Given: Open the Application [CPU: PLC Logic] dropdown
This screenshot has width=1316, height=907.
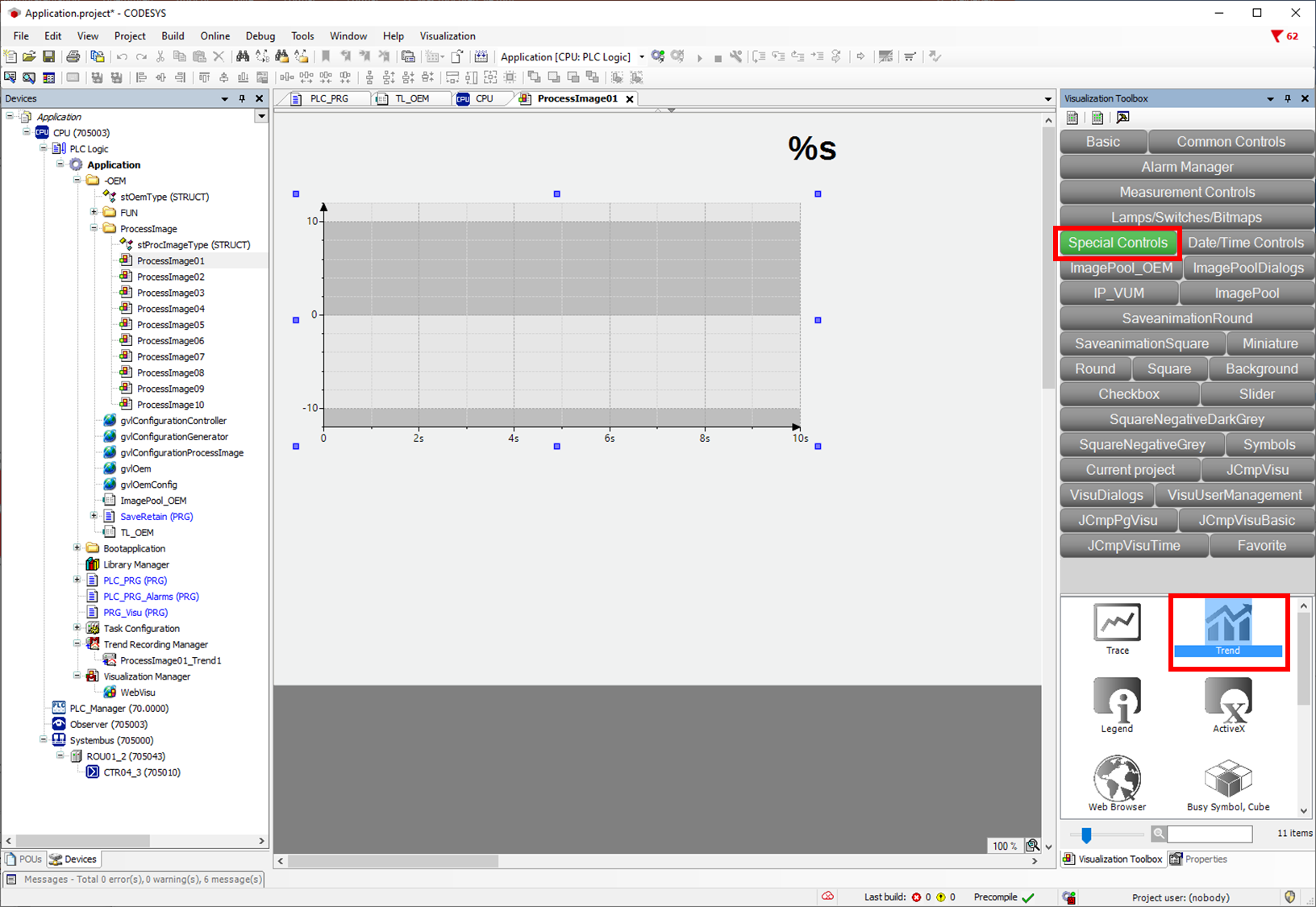Looking at the screenshot, I should (642, 56).
